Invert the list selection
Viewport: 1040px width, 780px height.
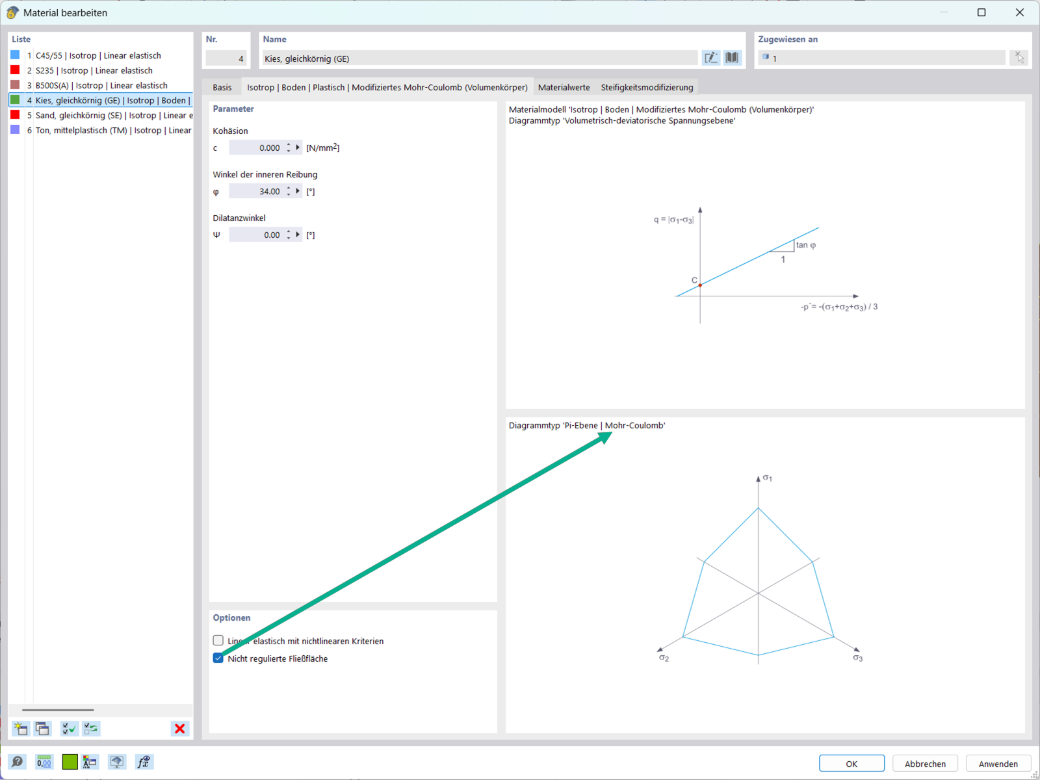(92, 728)
